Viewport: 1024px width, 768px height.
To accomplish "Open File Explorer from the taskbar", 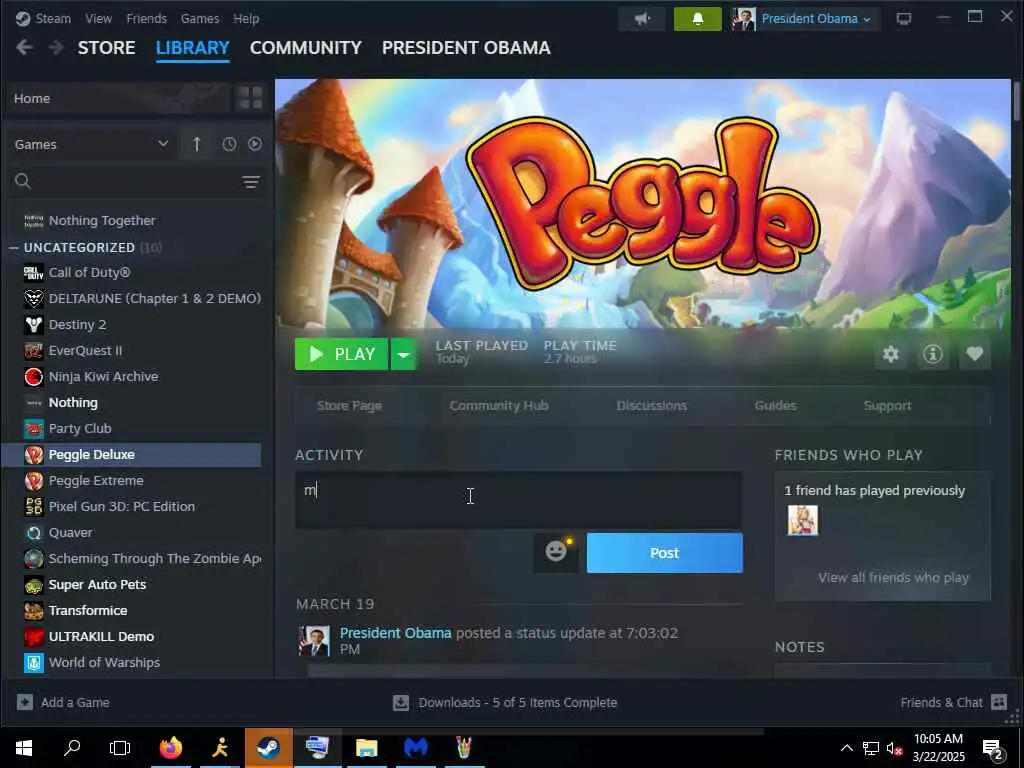I will [x=366, y=748].
